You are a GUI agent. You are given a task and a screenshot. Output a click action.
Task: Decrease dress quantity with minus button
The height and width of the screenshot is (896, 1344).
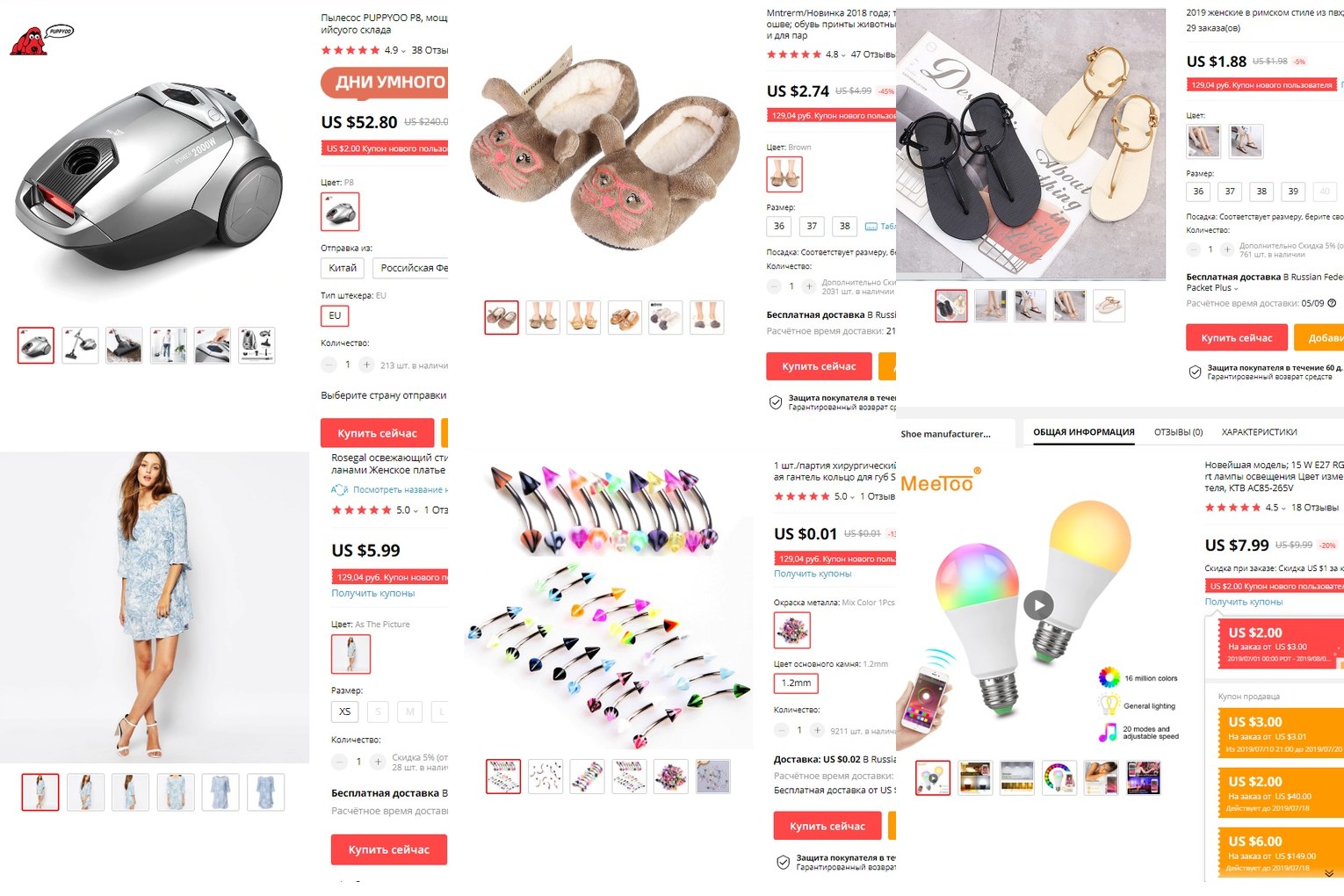pos(339,762)
